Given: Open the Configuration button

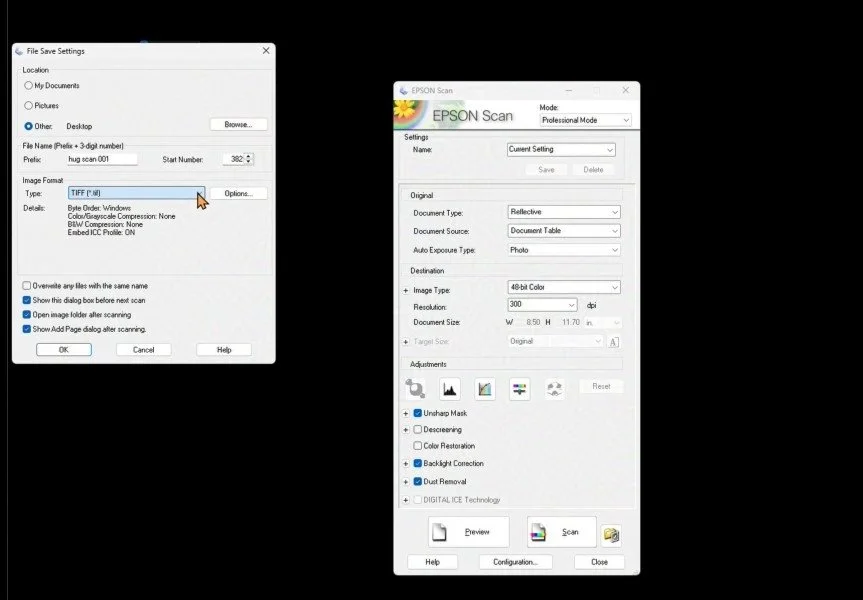Looking at the screenshot, I should pos(515,562).
